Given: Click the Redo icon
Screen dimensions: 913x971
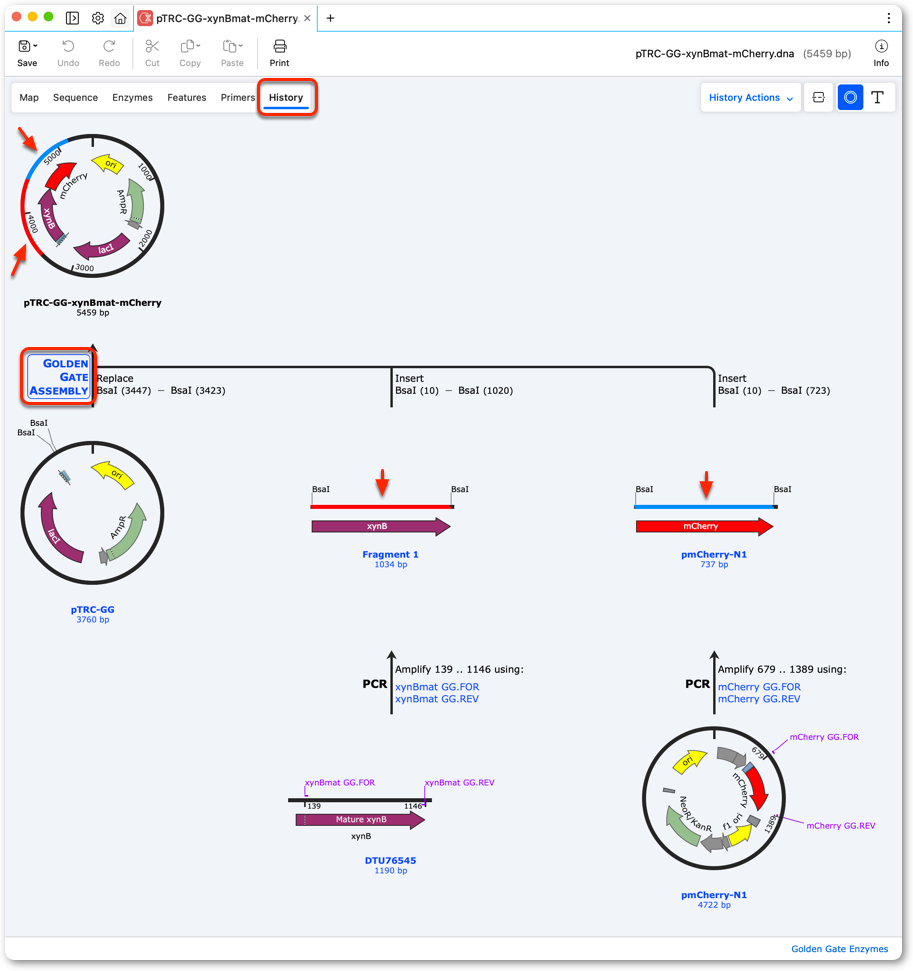Looking at the screenshot, I should 109,46.
